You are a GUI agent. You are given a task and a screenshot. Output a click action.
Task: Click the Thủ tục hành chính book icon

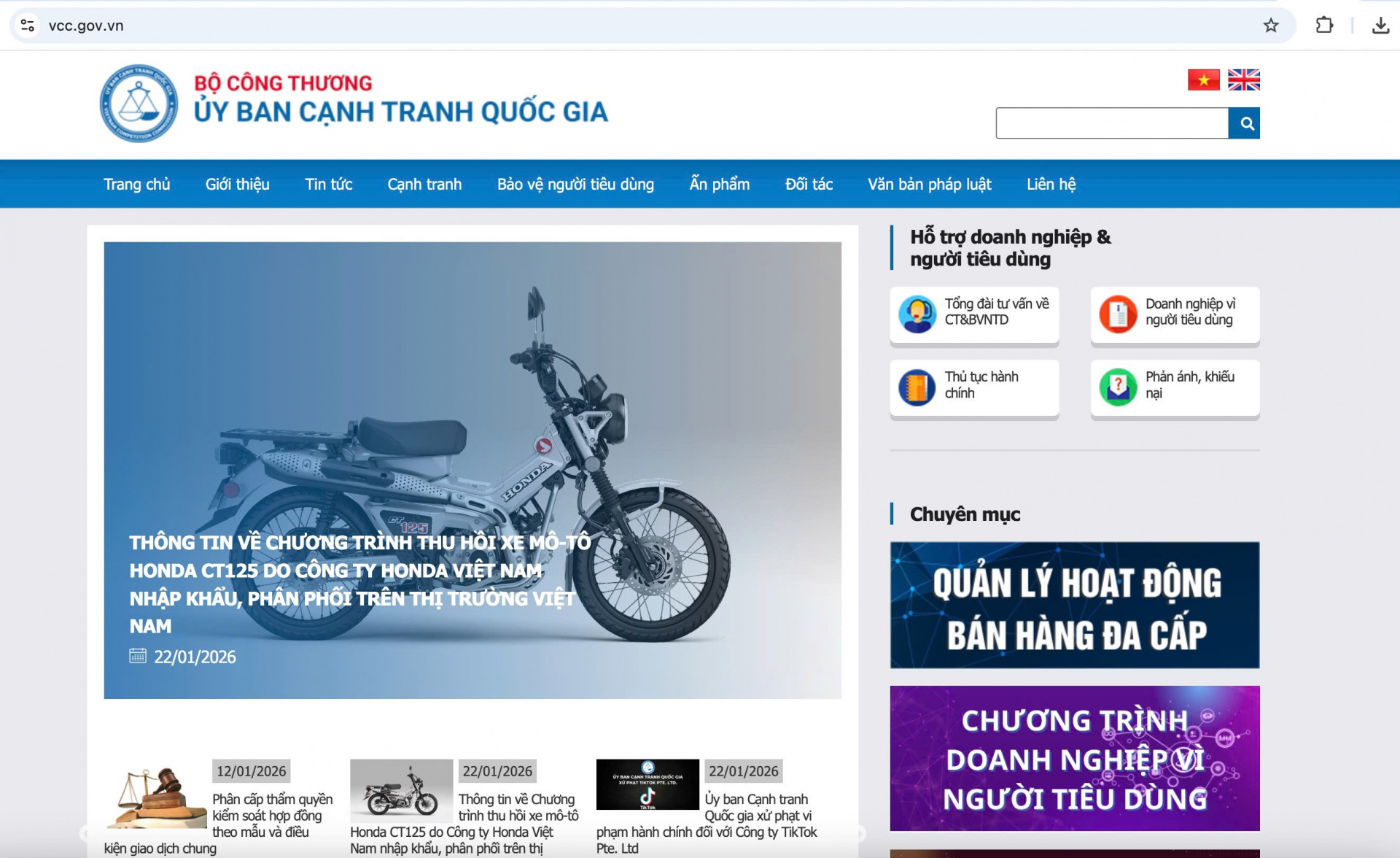point(917,387)
